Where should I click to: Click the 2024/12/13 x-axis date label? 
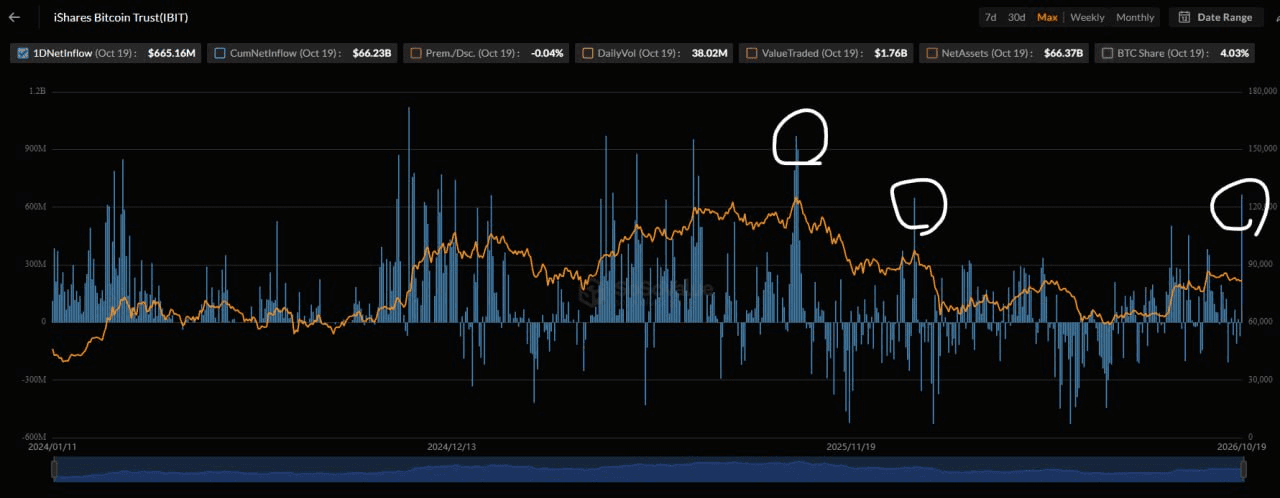pos(452,447)
